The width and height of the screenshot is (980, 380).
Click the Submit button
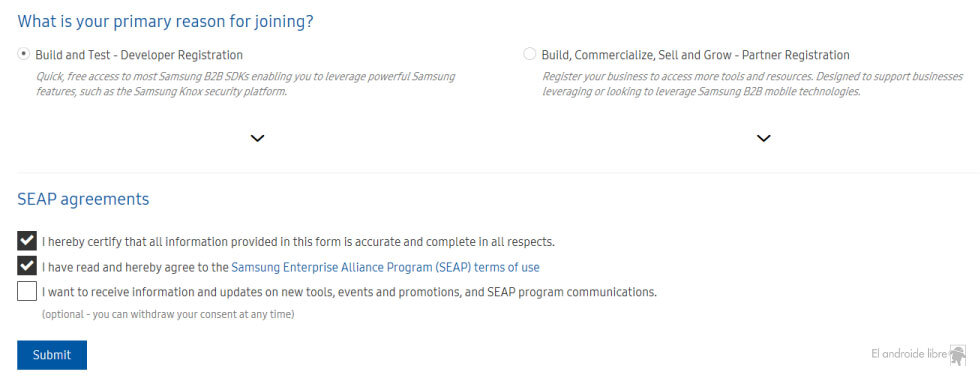(x=52, y=355)
